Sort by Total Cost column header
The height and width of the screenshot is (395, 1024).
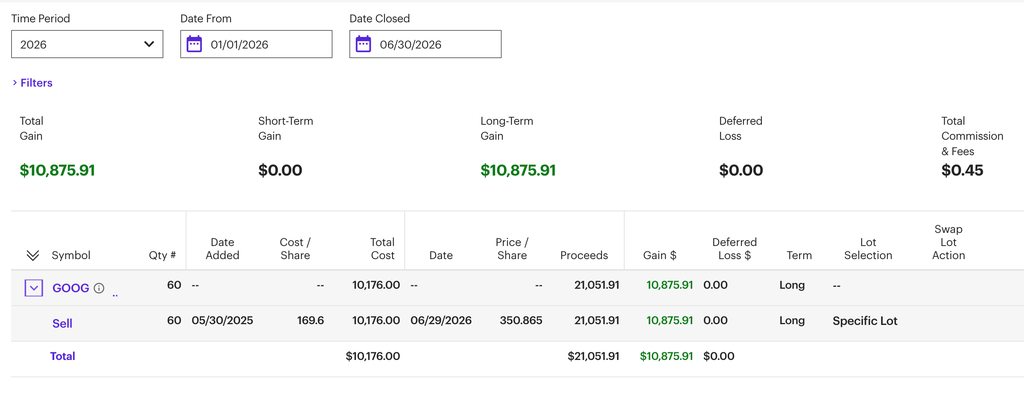pyautogui.click(x=383, y=249)
